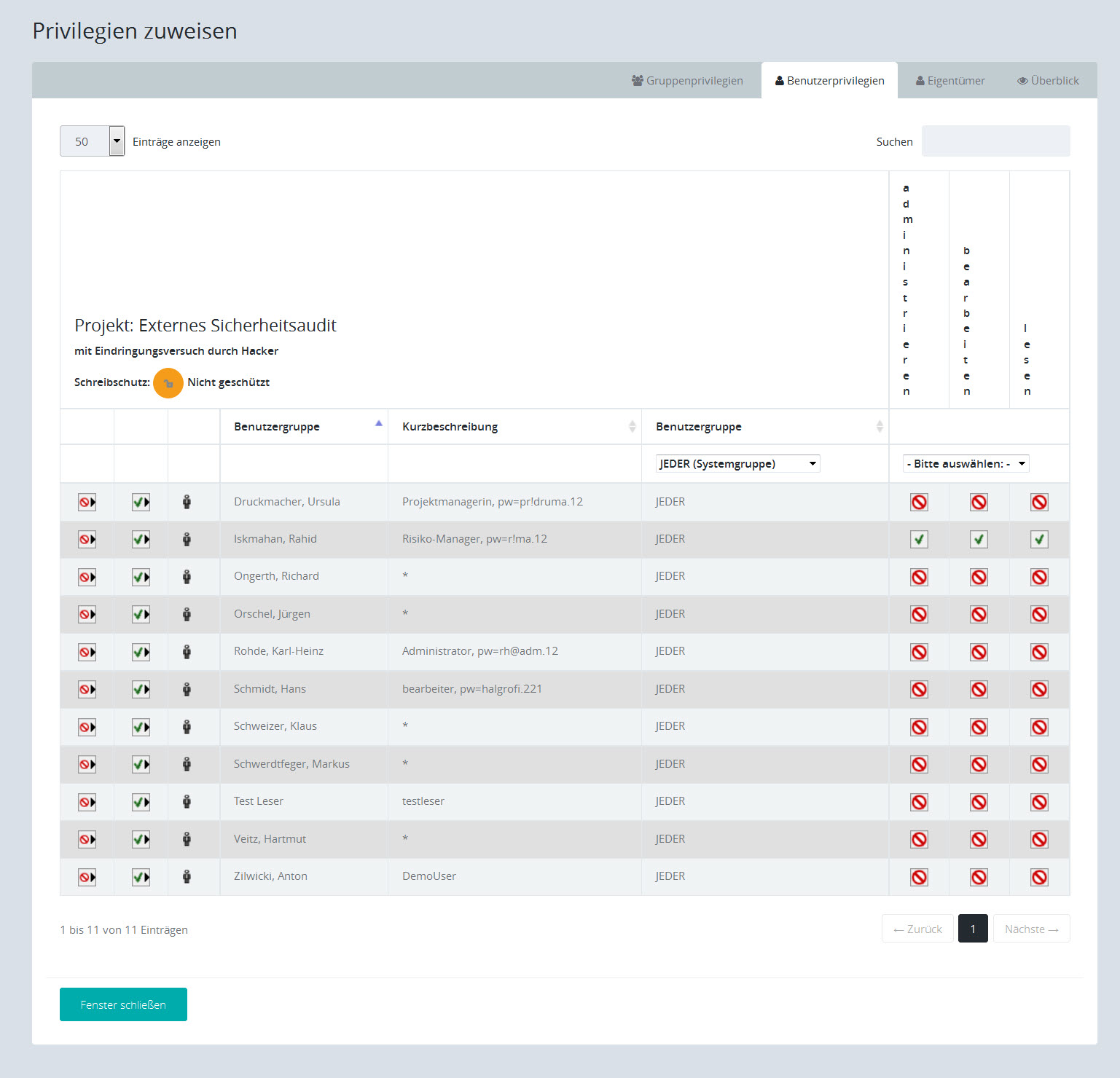Viewport: 1120px width, 1078px height.
Task: Go to the Nächste page
Action: tap(1031, 929)
